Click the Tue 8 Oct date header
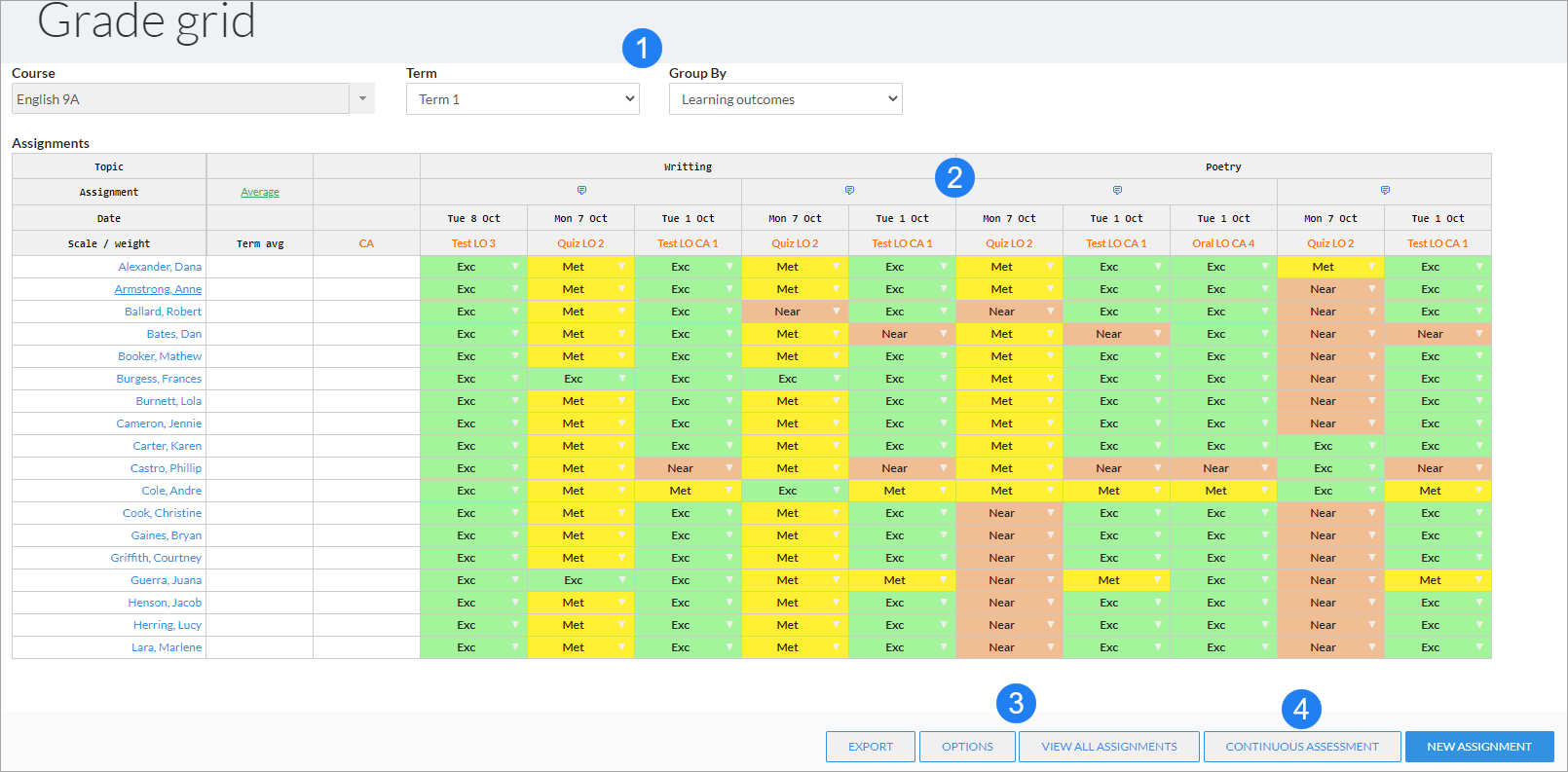1568x772 pixels. click(x=473, y=218)
